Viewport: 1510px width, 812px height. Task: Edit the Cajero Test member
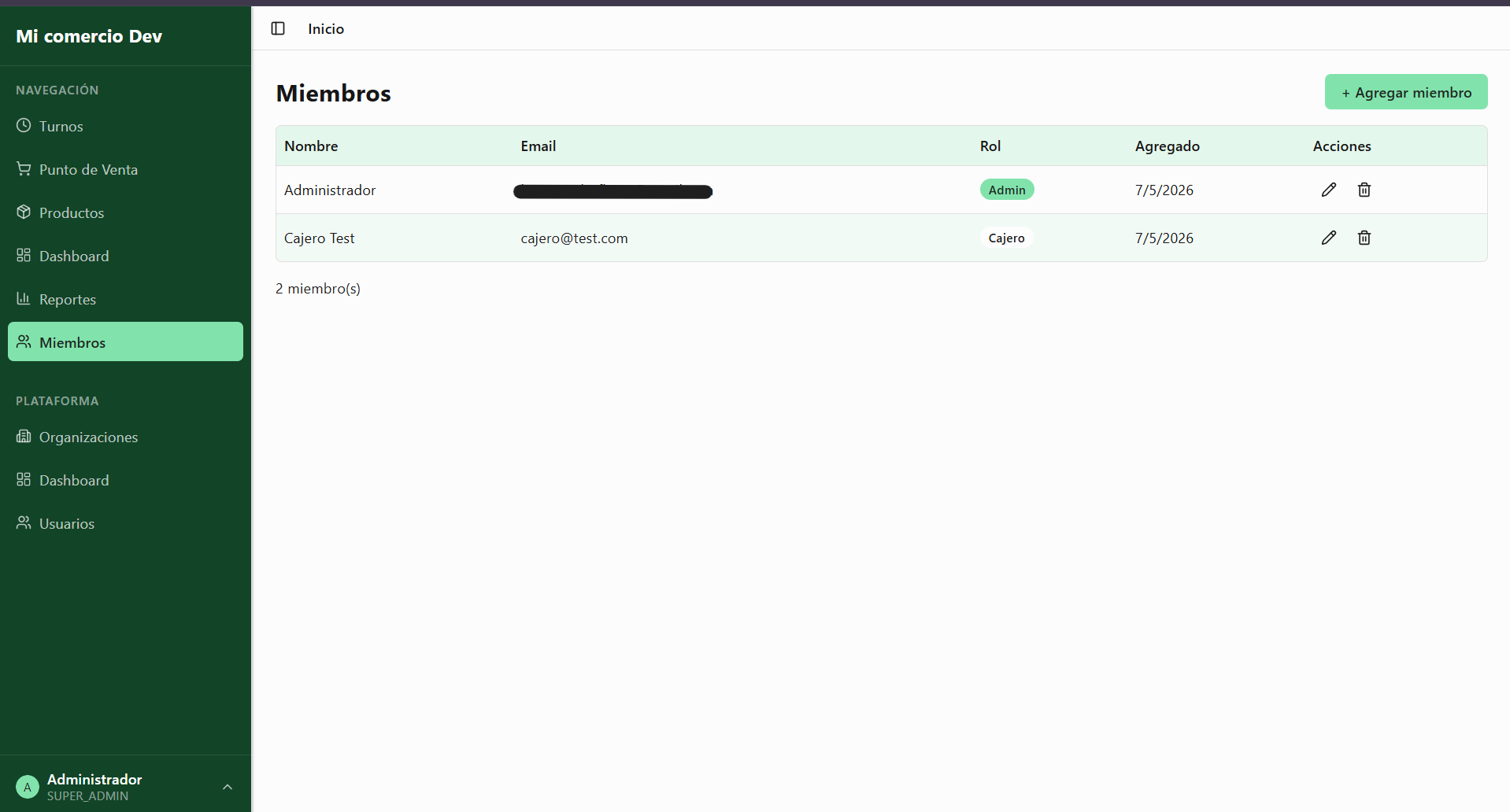pyautogui.click(x=1329, y=238)
